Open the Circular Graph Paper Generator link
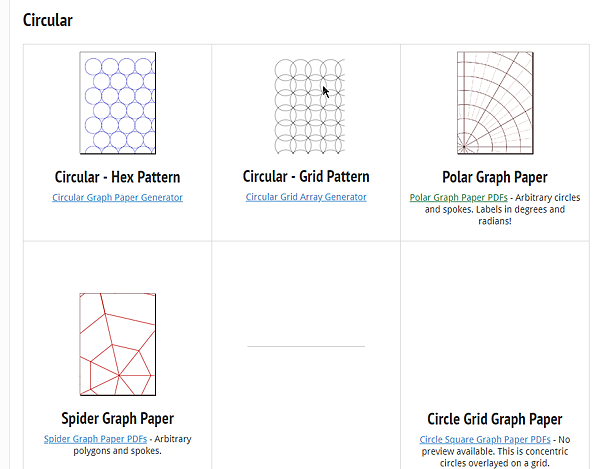The width and height of the screenshot is (600, 469). (x=118, y=198)
